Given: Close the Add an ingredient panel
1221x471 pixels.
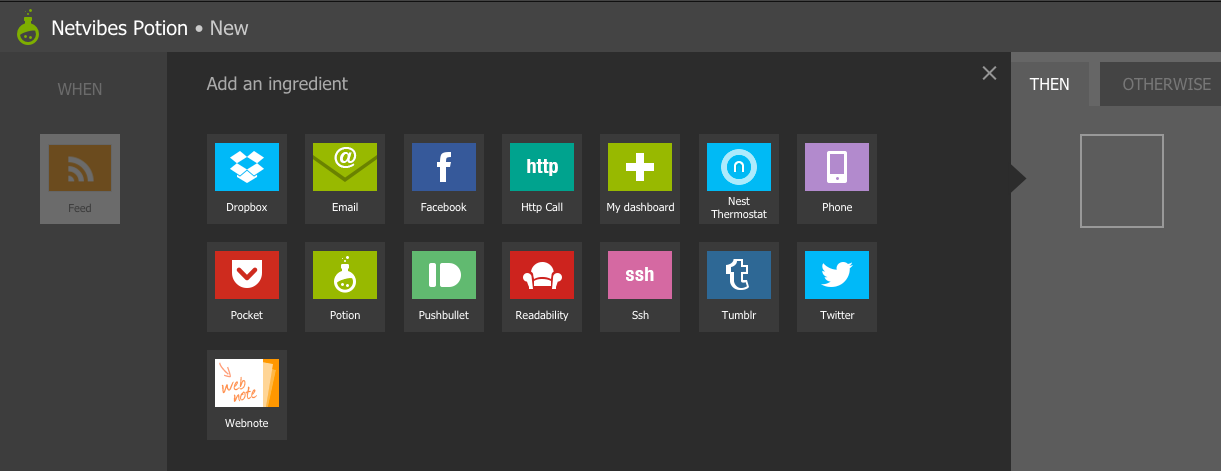Looking at the screenshot, I should click(989, 73).
